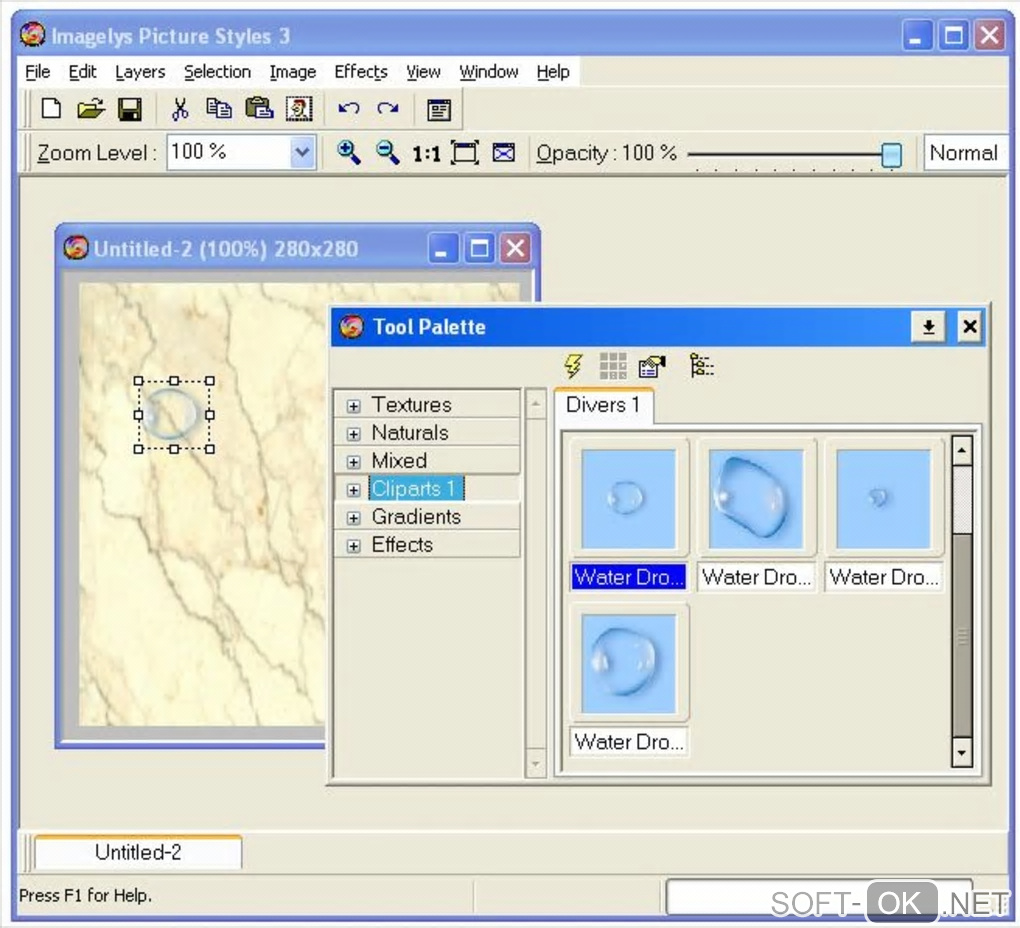This screenshot has height=928, width=1020.
Task: Click the thumbnail list scroll up arrow
Action: click(x=962, y=451)
